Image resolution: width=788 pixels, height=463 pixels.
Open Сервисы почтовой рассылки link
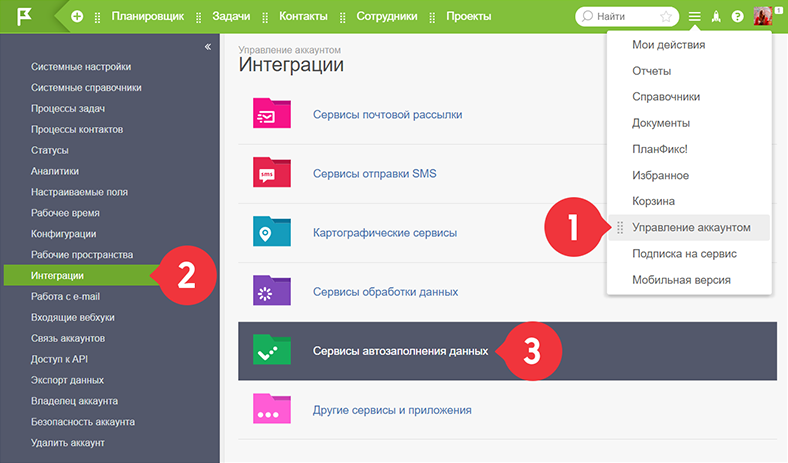tap(387, 115)
